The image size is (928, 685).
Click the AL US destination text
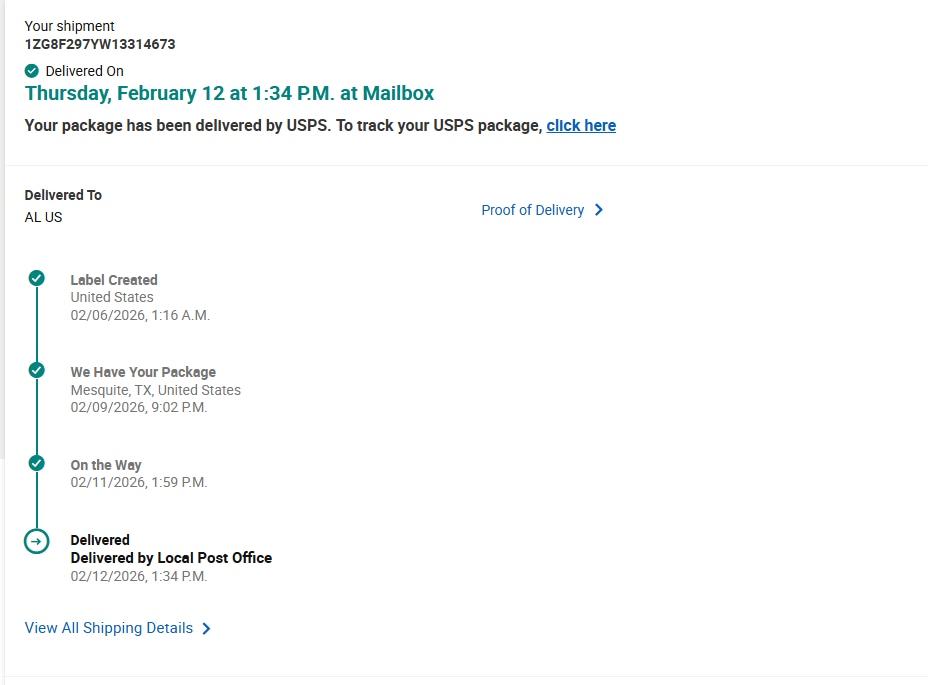click(x=43, y=217)
